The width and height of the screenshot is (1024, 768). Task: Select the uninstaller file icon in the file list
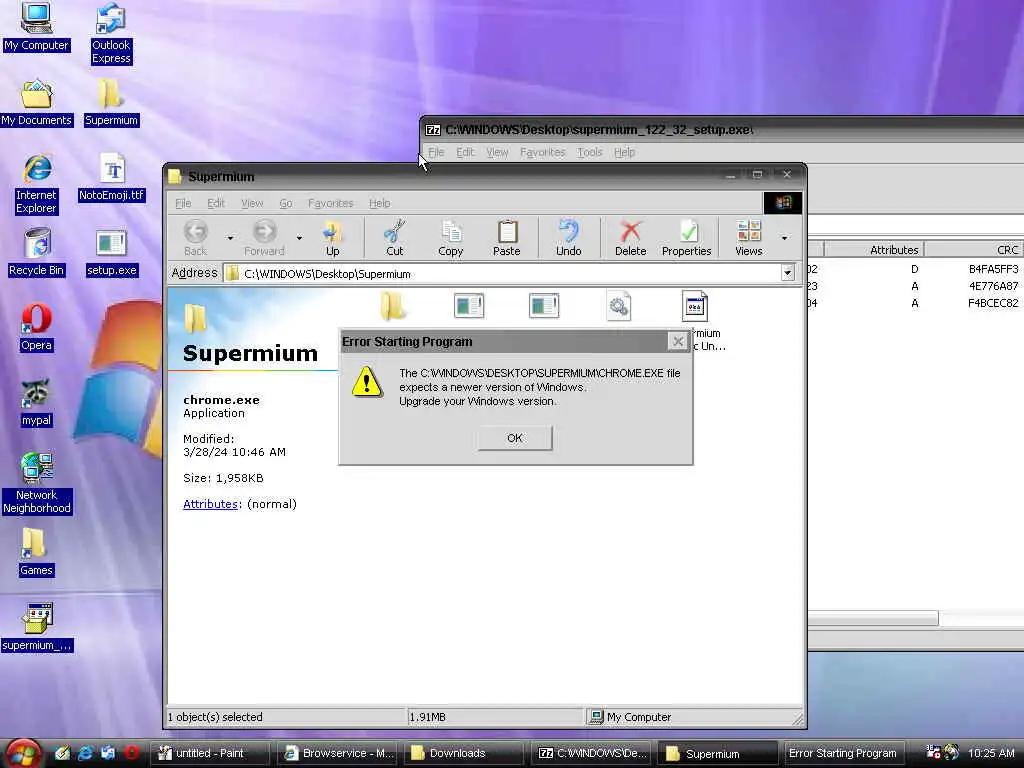click(x=695, y=306)
